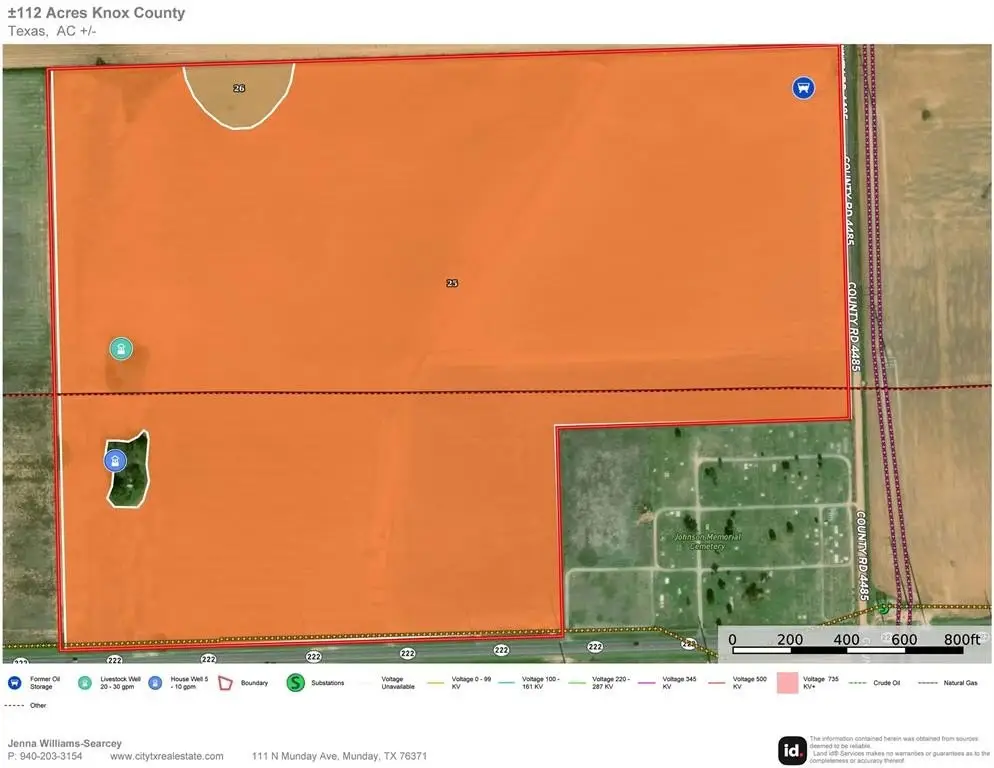Click the Crude Oil legend entry

pyautogui.click(x=876, y=683)
